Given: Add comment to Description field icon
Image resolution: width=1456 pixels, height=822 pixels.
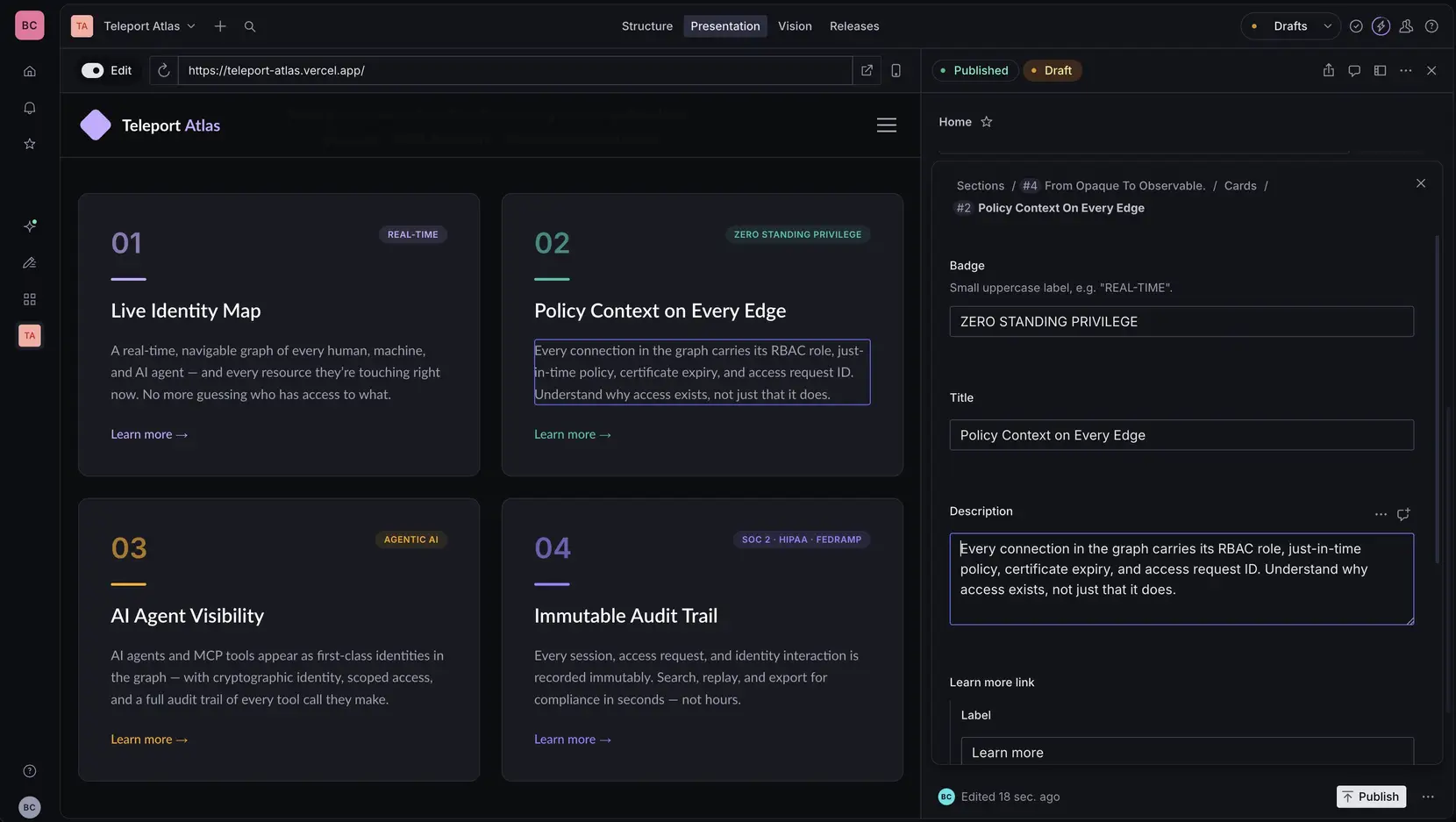Looking at the screenshot, I should pos(1403,514).
